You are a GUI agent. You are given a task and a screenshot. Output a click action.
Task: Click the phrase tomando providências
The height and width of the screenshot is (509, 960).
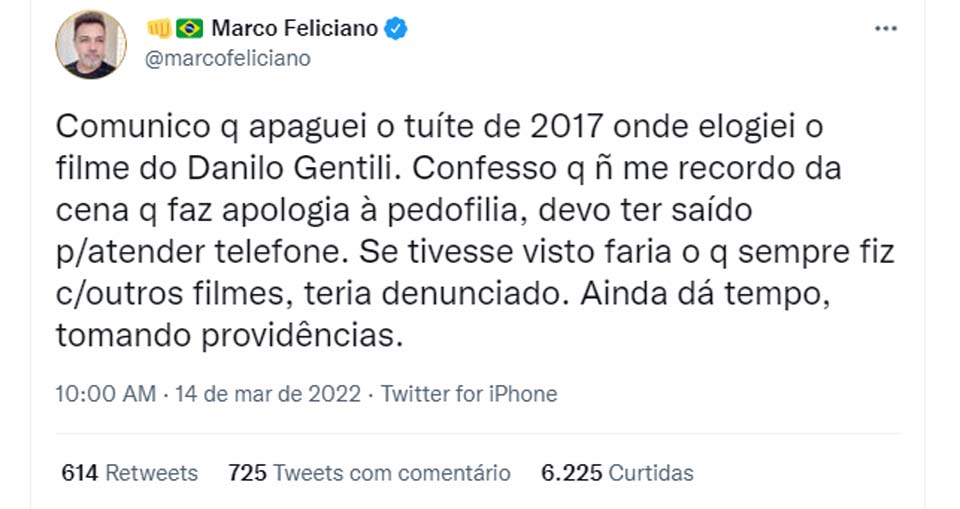tap(230, 335)
